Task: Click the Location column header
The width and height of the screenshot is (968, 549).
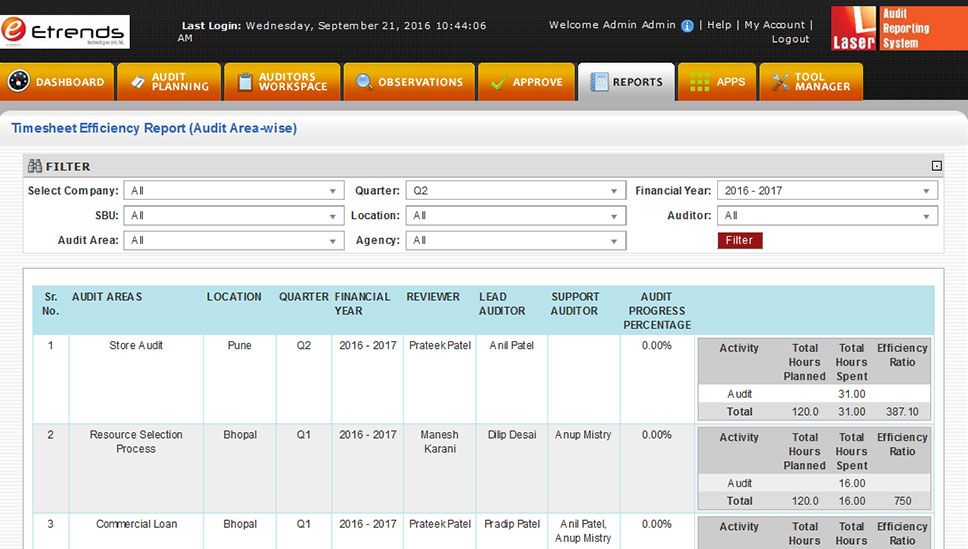Action: click(234, 297)
